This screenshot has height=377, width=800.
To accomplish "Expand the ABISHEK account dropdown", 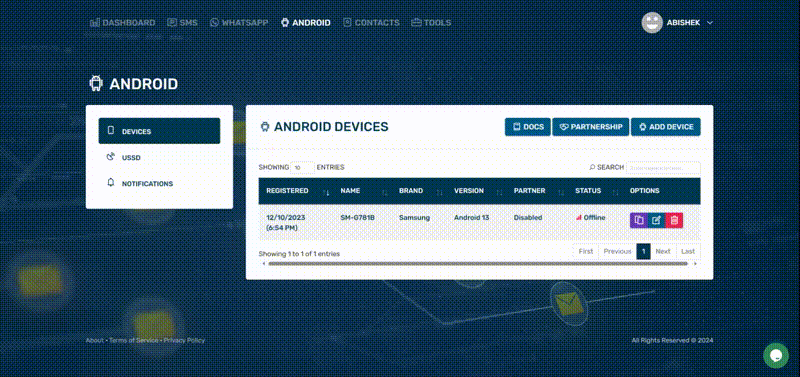I will 690,23.
